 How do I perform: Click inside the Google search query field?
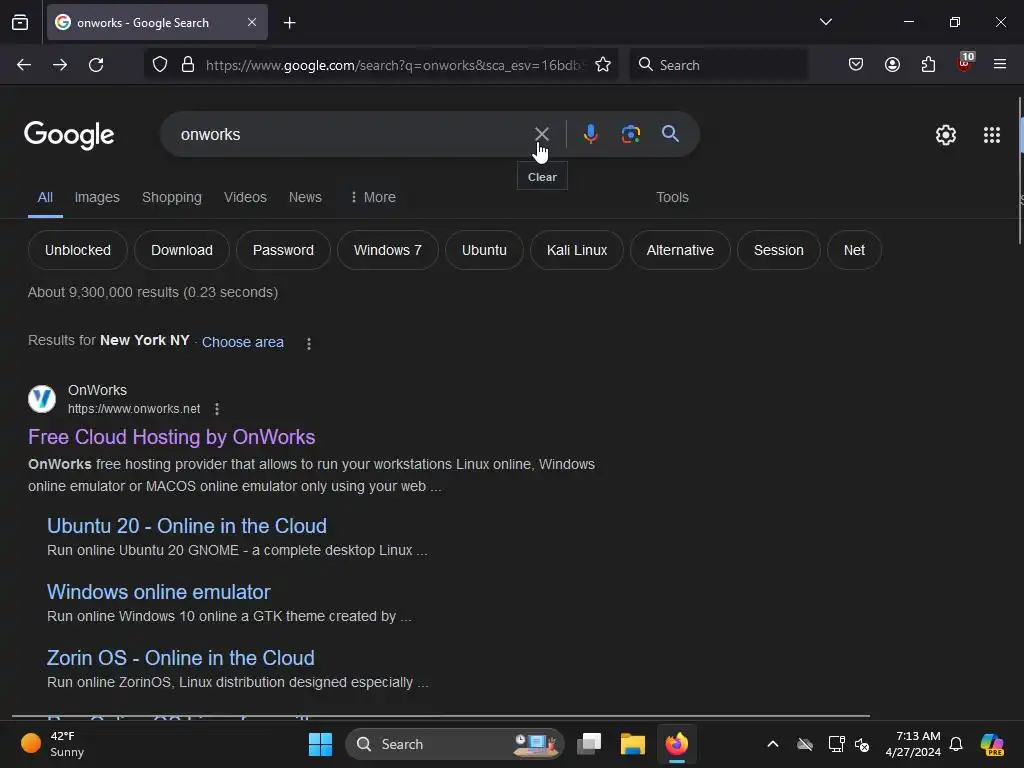coord(353,134)
